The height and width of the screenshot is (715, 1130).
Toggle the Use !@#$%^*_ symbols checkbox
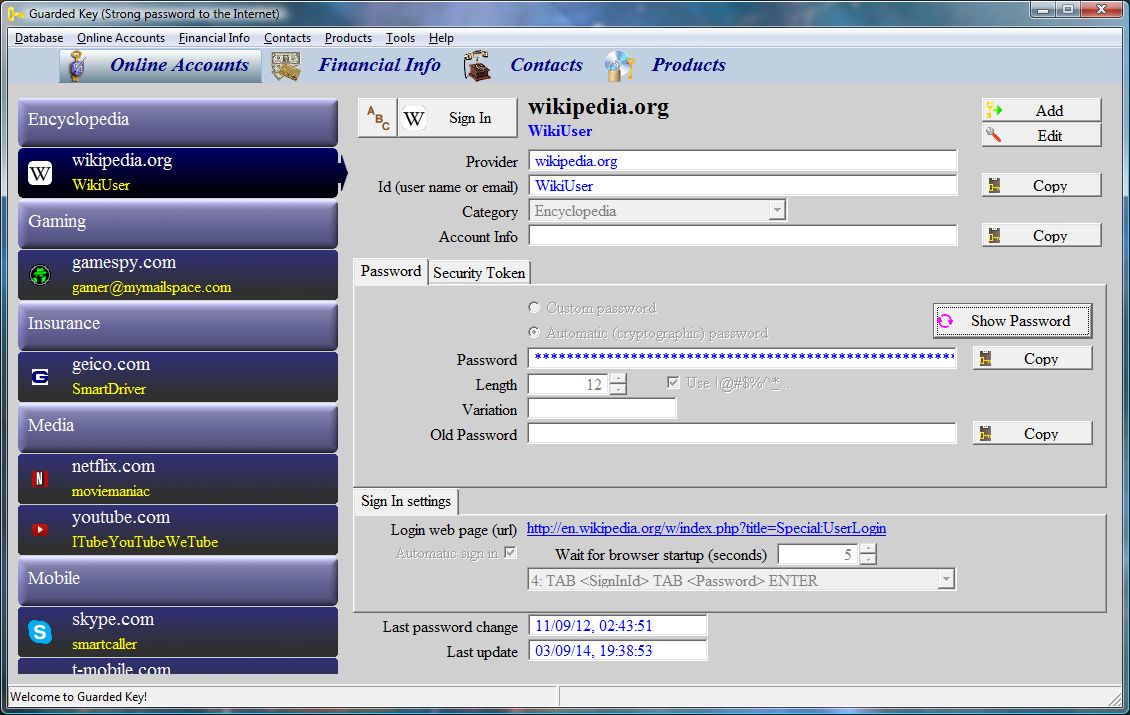pos(673,383)
